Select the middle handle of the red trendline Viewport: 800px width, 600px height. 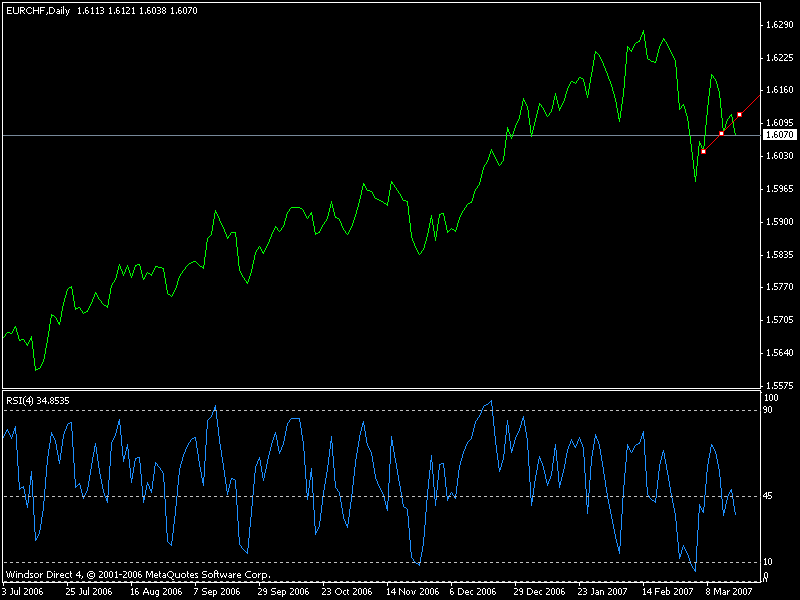(722, 133)
